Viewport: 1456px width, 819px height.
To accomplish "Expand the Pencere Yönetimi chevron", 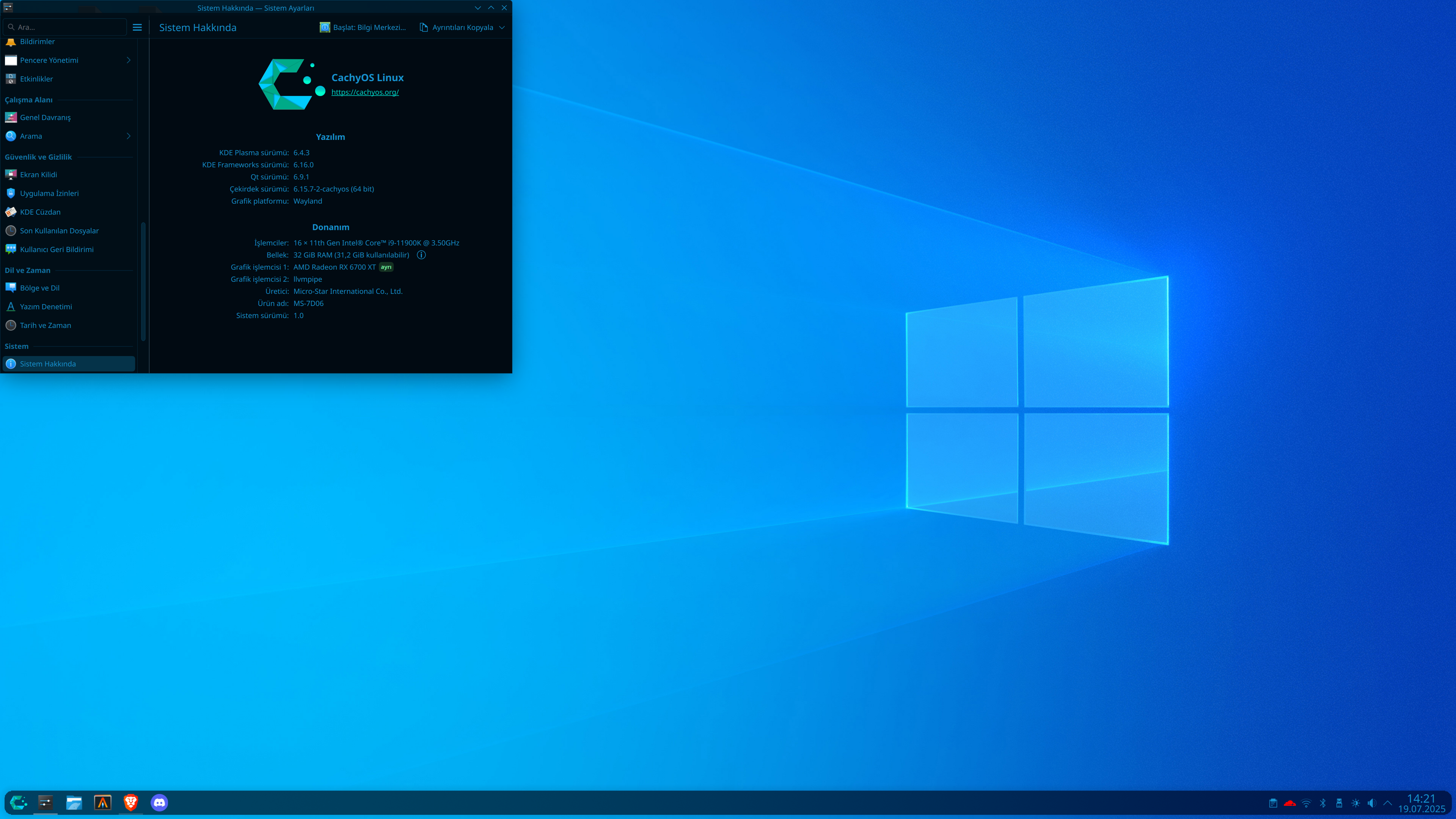I will 128,61.
